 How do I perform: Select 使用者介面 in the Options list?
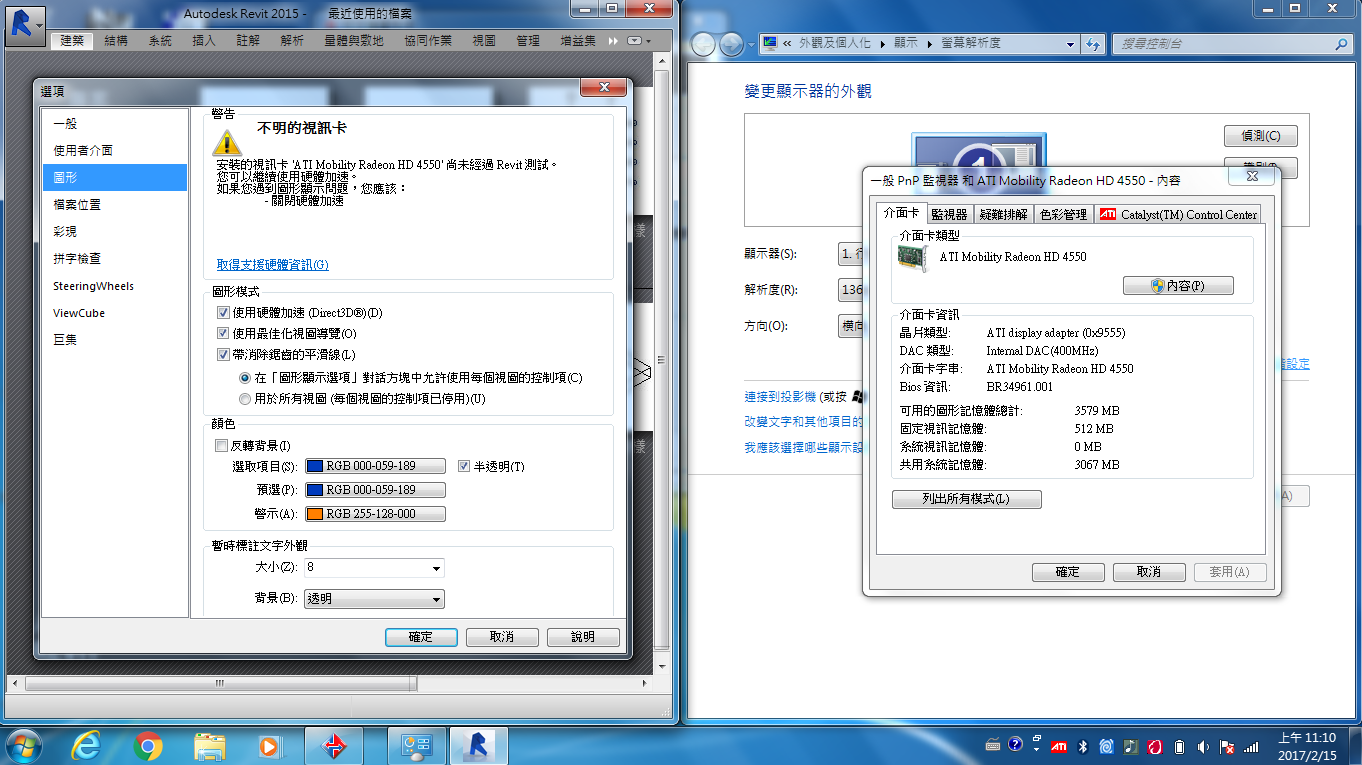click(115, 150)
